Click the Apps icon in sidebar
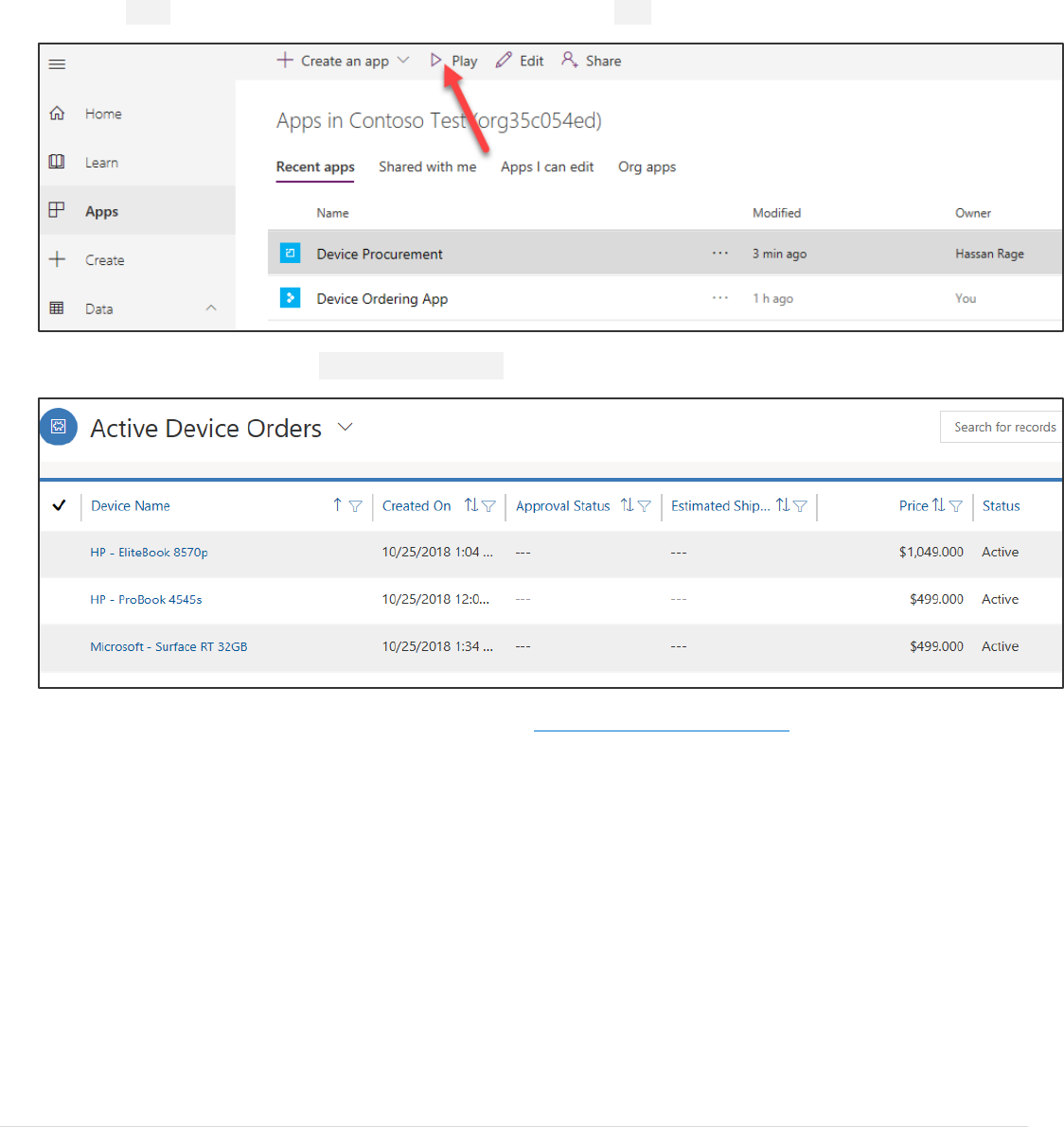 coord(57,210)
